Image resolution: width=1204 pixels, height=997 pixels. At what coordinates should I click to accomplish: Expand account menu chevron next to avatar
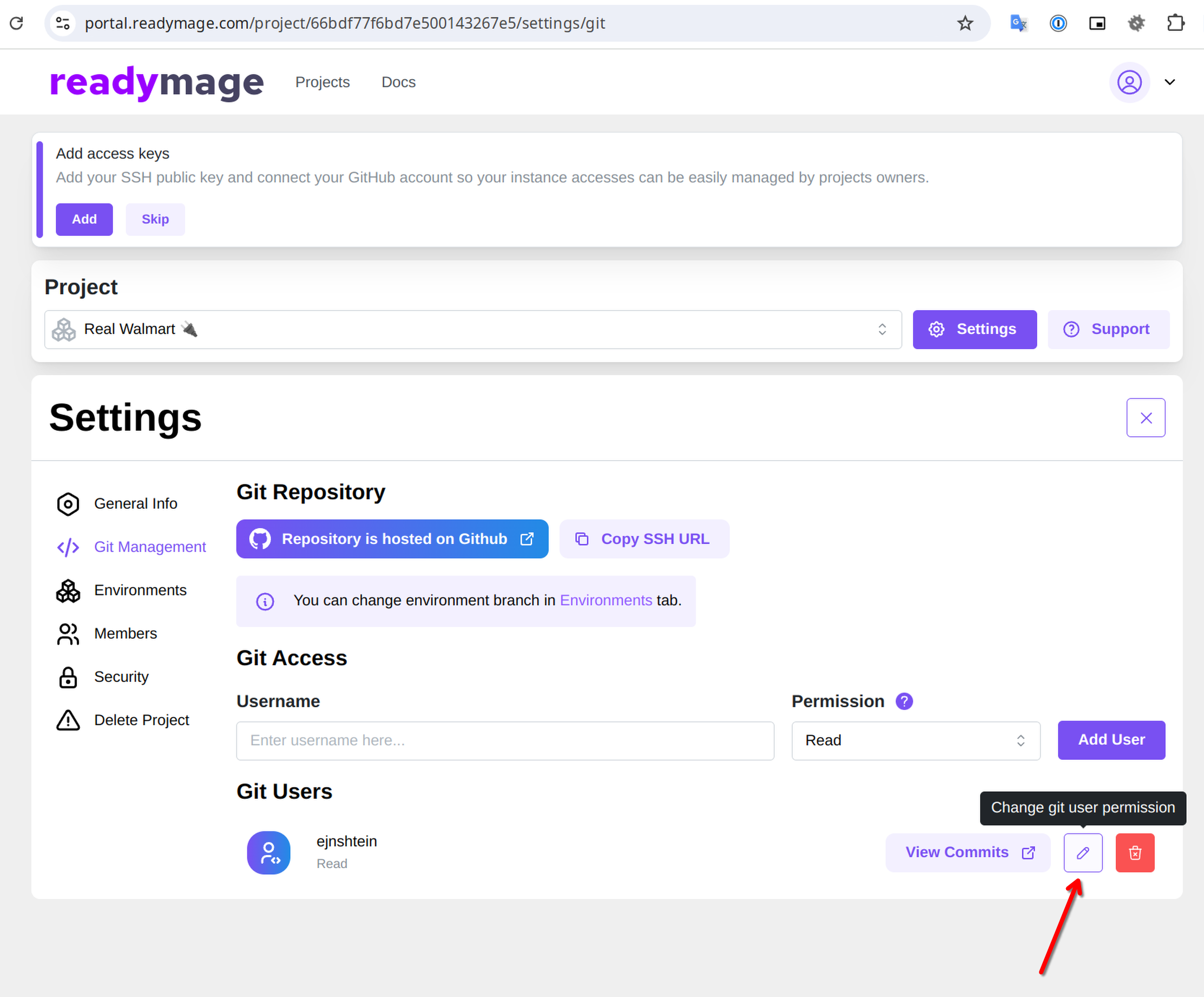point(1169,82)
